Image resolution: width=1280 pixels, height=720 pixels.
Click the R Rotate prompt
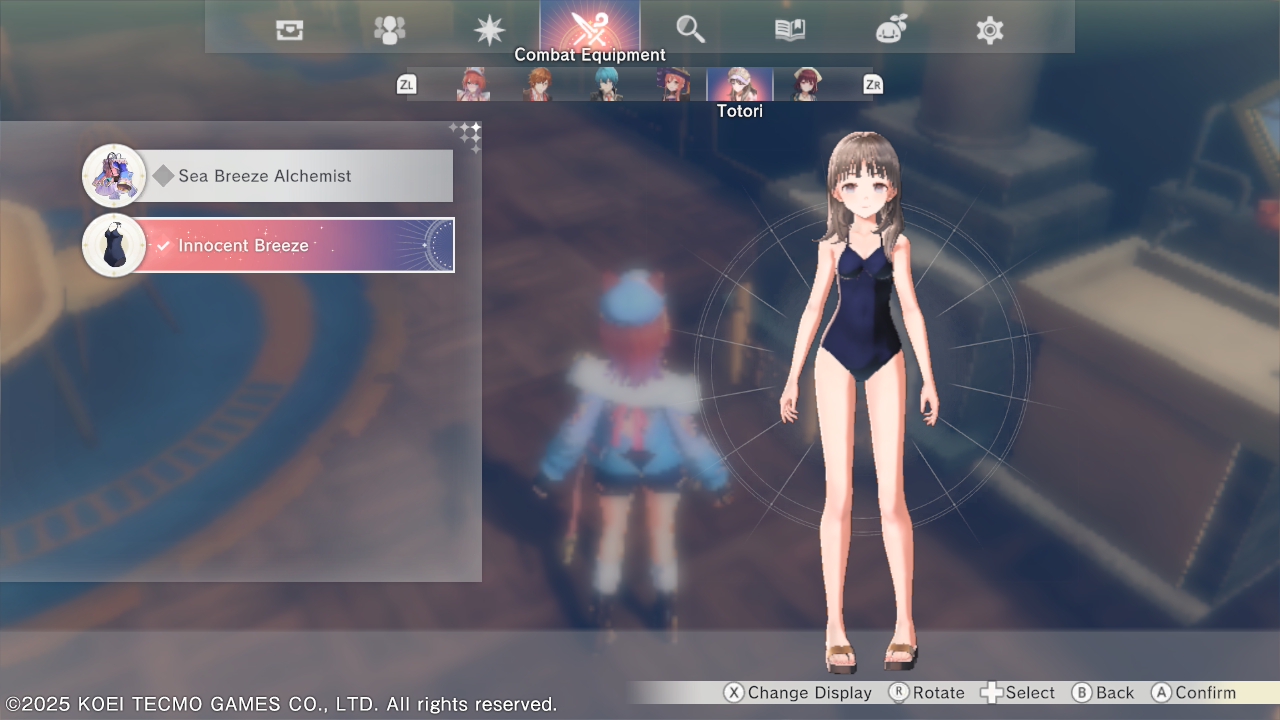927,693
